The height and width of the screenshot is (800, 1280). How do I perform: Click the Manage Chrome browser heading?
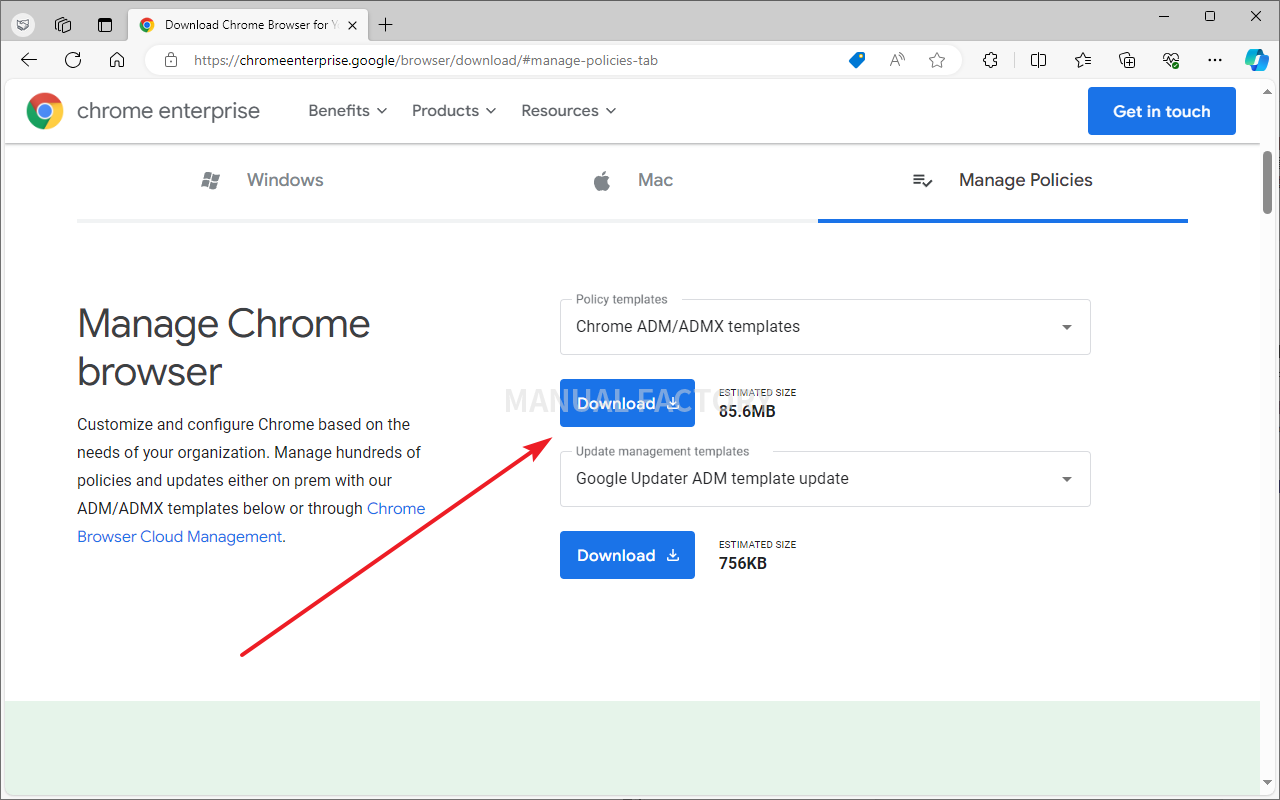coord(224,347)
